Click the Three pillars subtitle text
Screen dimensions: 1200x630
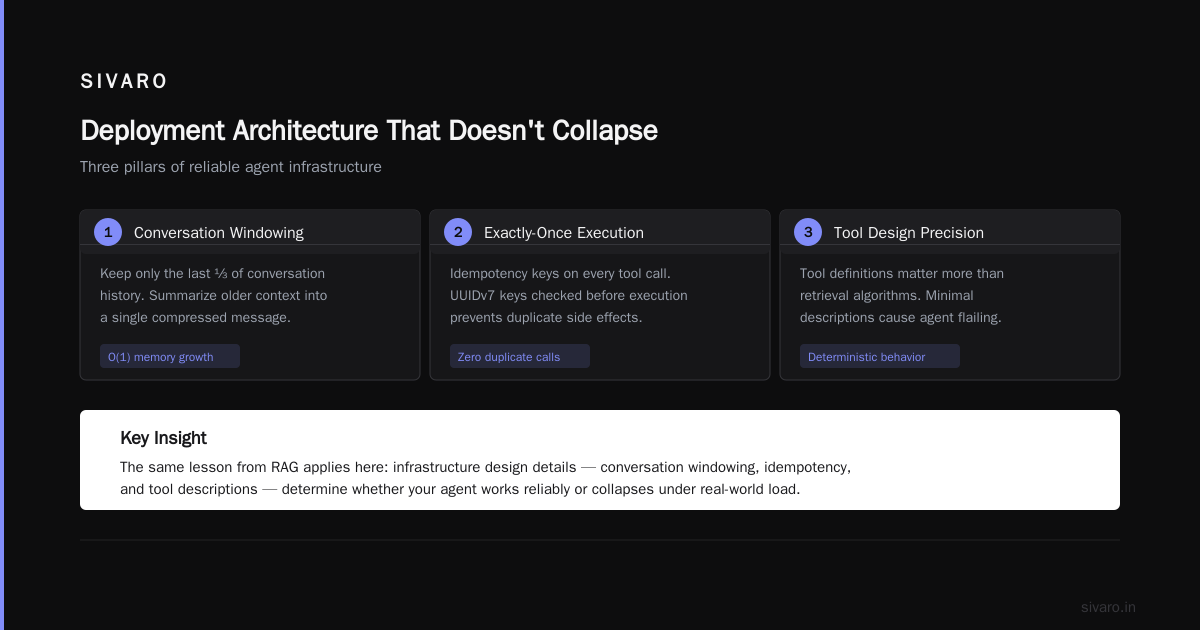click(x=231, y=167)
